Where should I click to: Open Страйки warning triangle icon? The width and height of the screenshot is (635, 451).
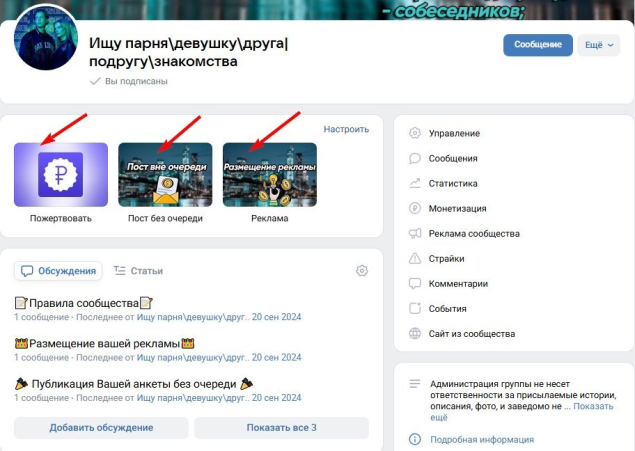(x=415, y=259)
